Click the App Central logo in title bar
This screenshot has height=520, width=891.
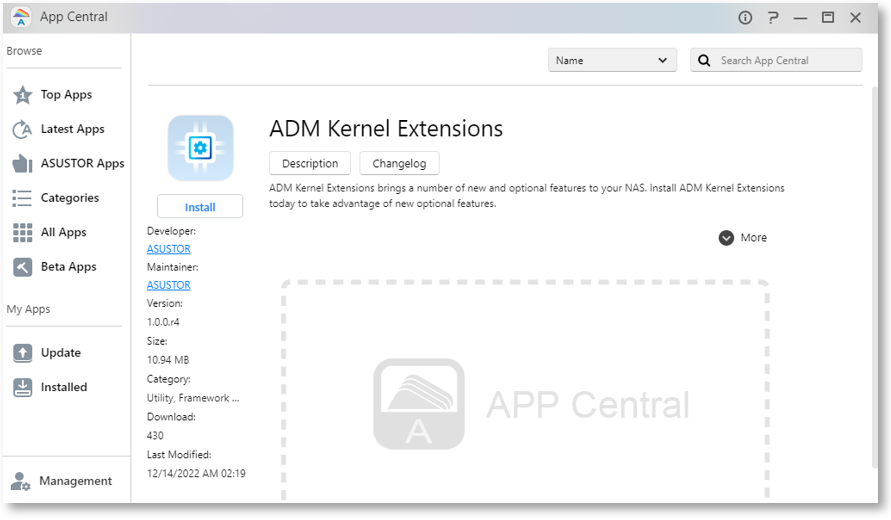21,17
